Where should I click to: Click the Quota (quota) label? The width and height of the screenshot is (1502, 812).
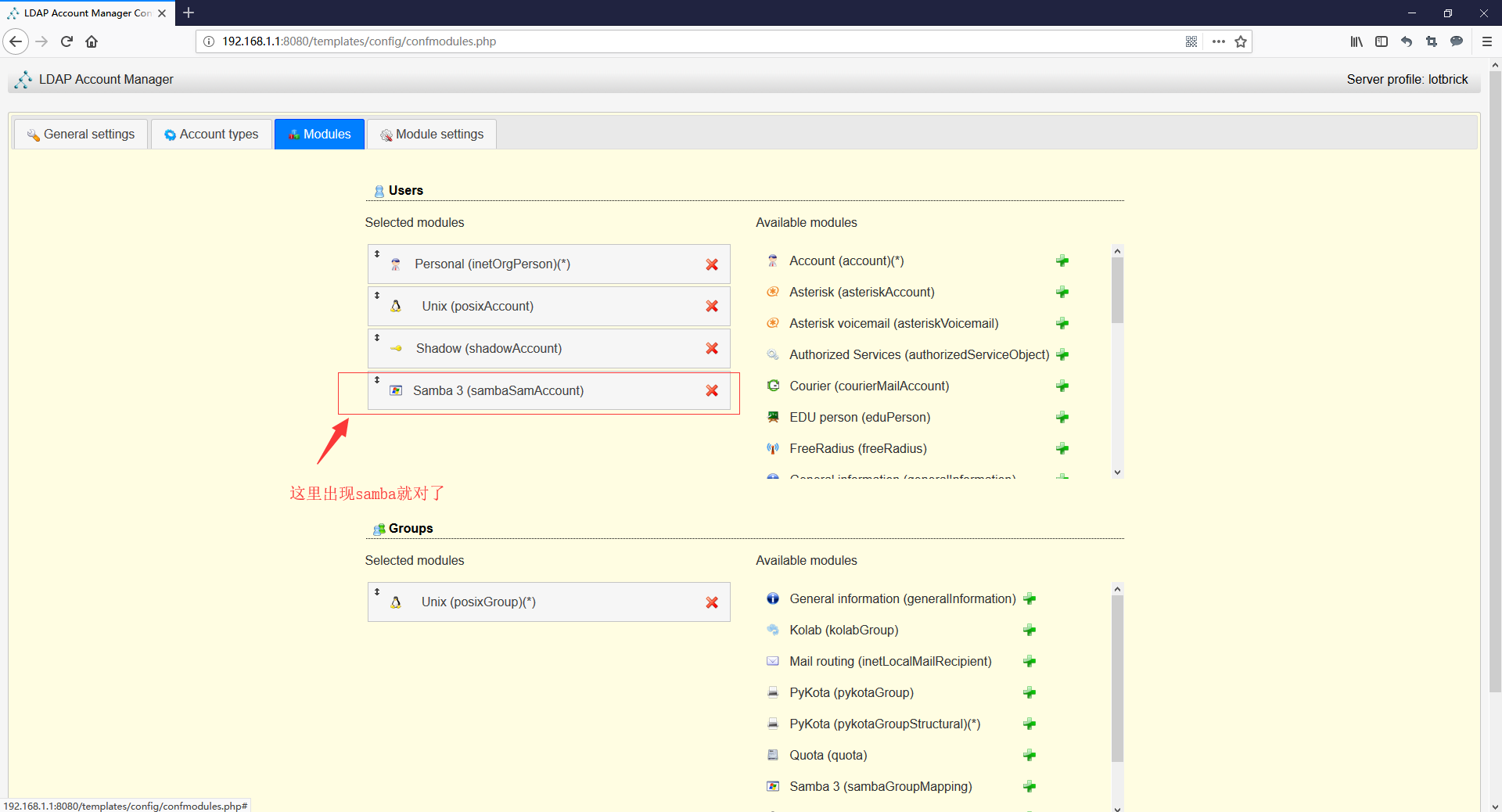click(x=828, y=756)
